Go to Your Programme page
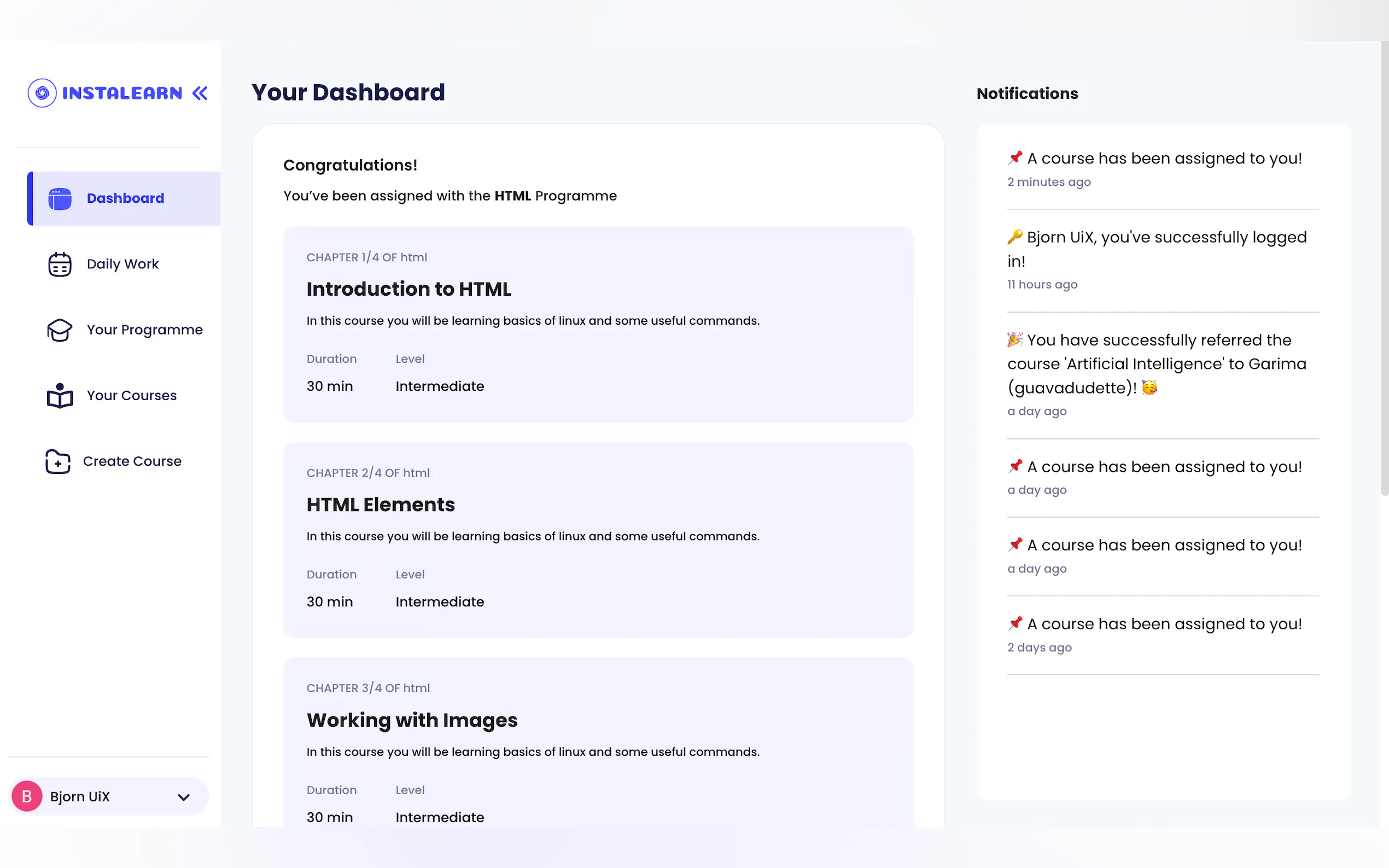The width and height of the screenshot is (1389, 868). click(145, 330)
